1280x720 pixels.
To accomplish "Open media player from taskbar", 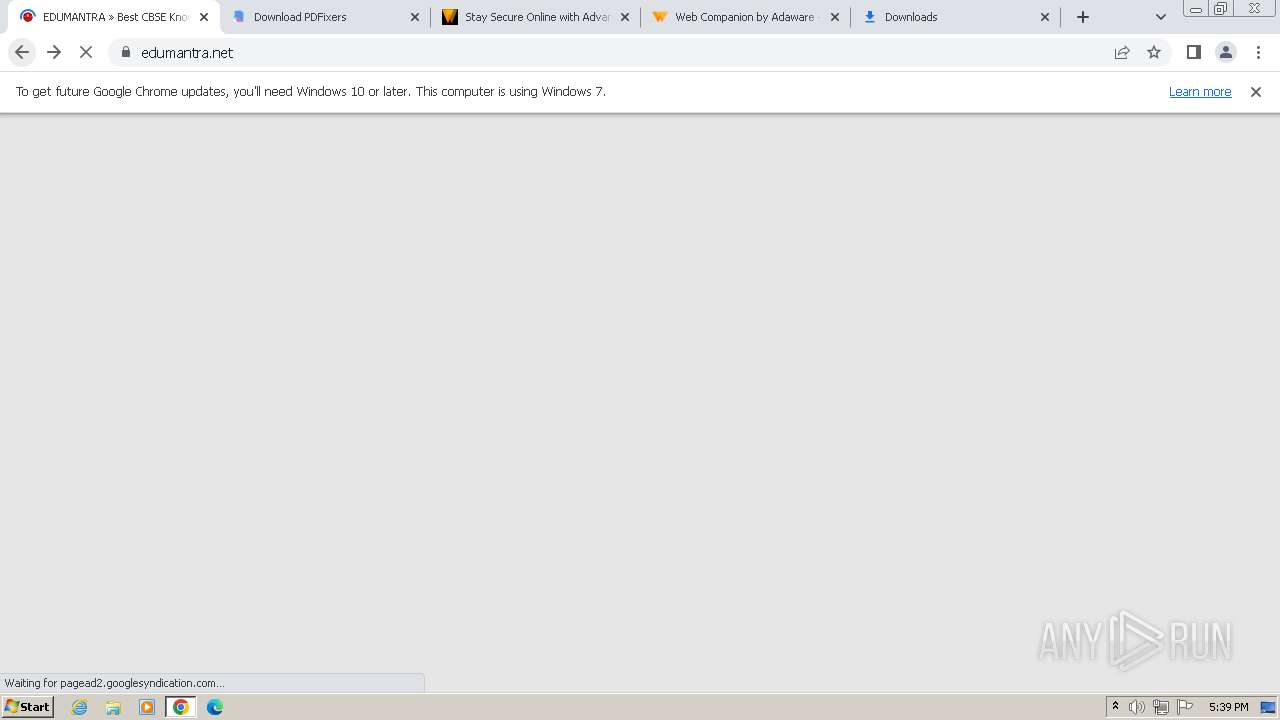I will click(147, 707).
